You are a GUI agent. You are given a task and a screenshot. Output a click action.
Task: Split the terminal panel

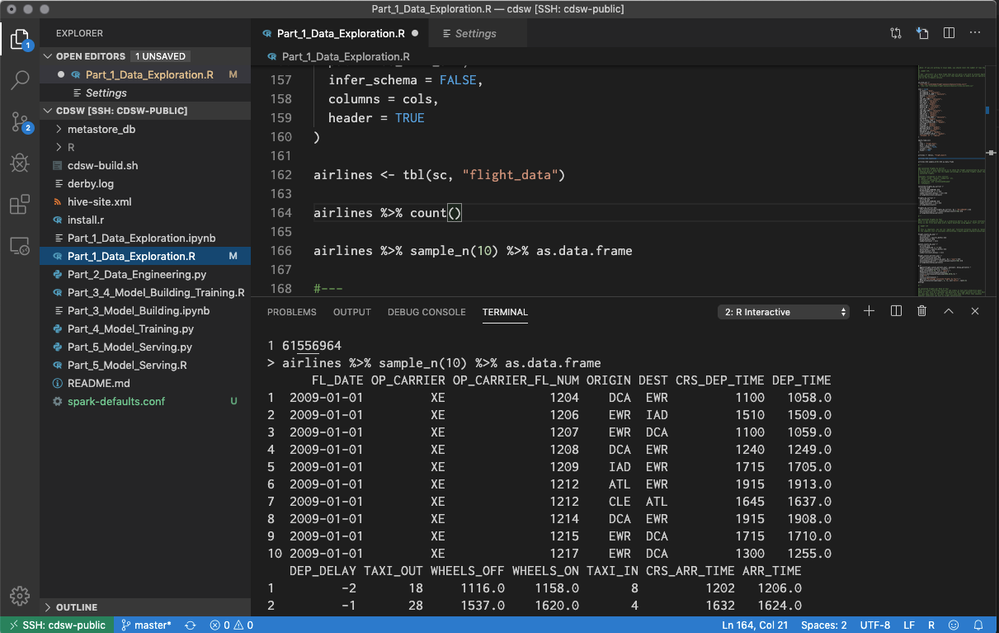coord(896,311)
